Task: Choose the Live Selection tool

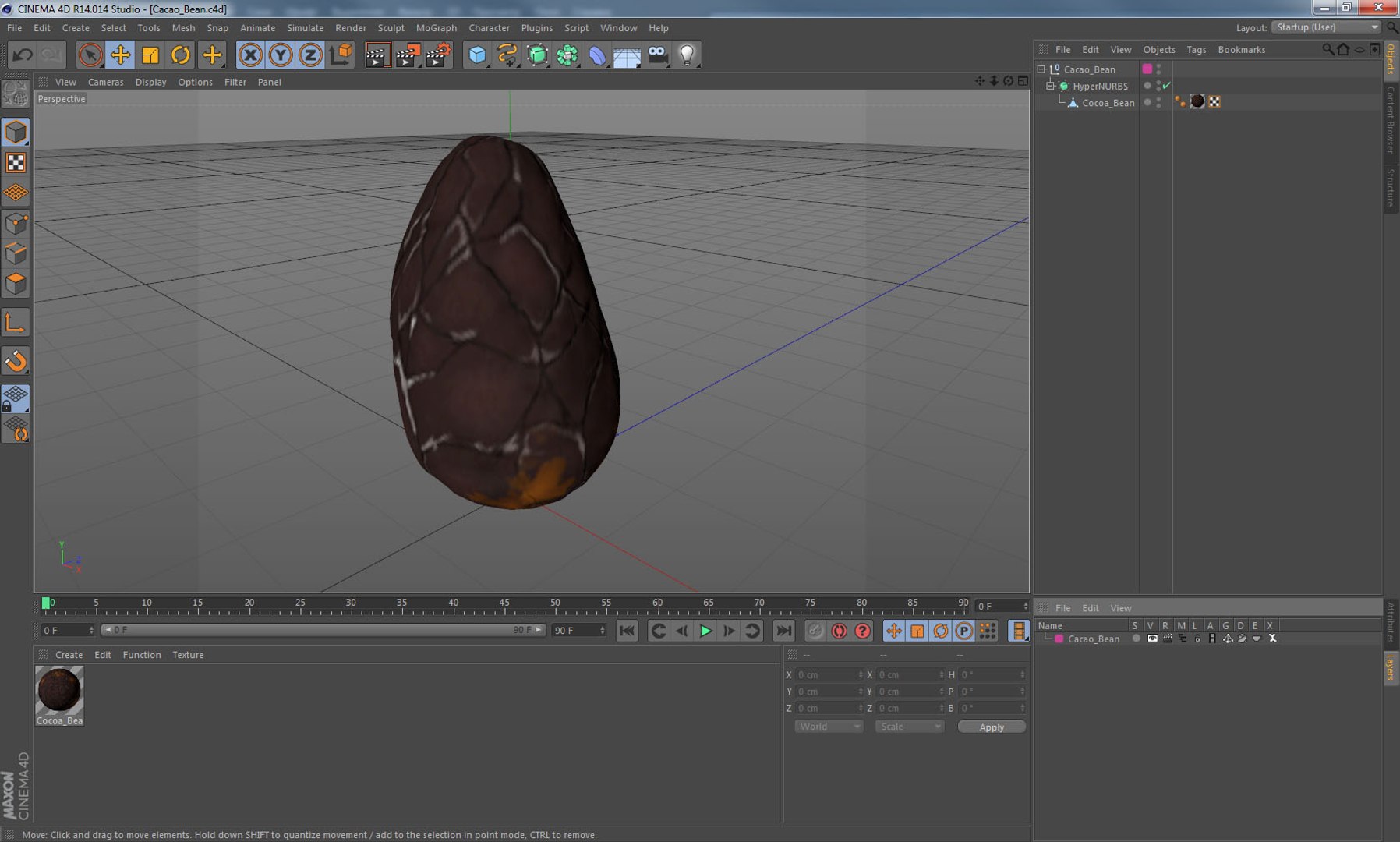Action: [90, 55]
